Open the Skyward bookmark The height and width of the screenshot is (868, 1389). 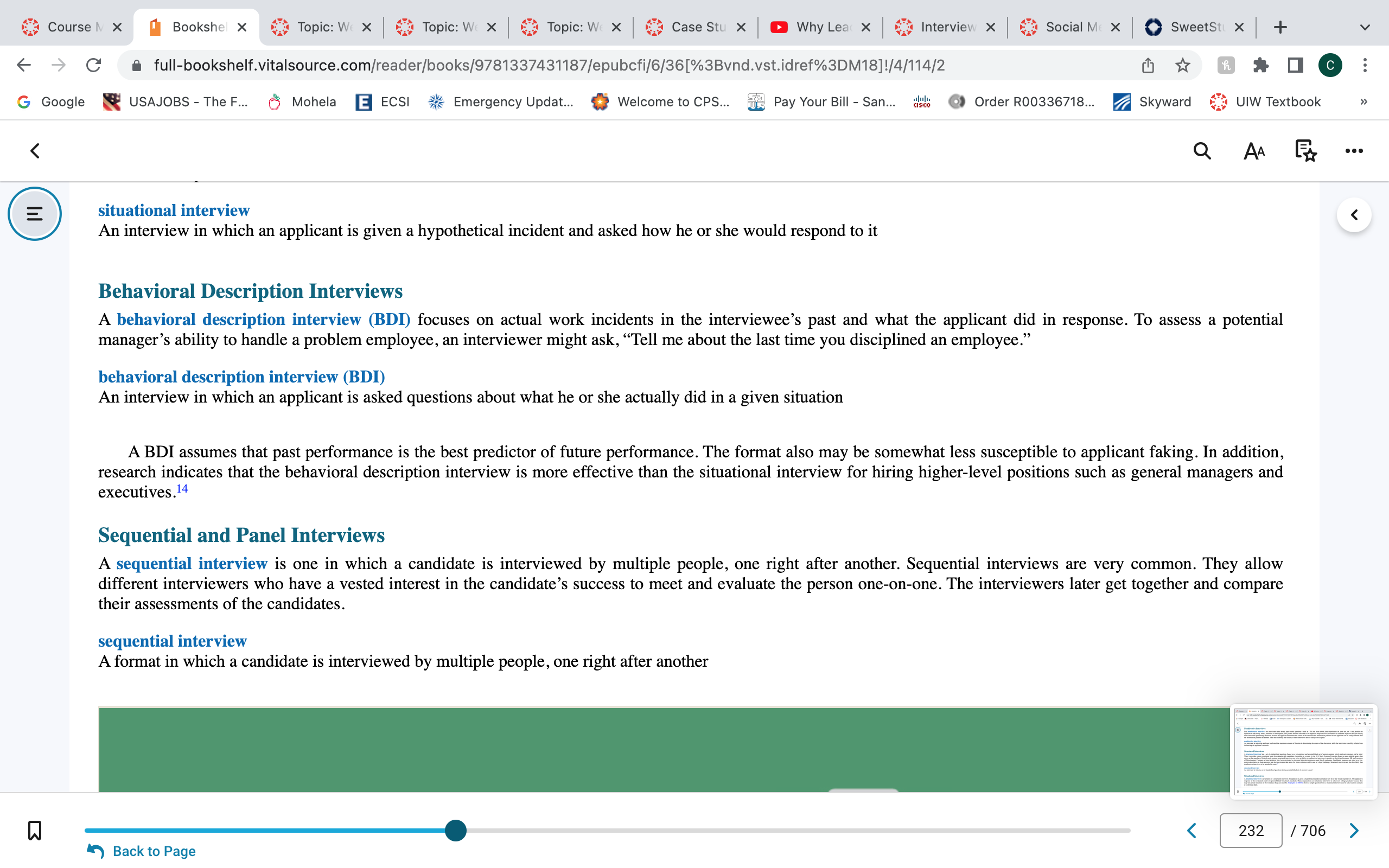(x=1152, y=101)
